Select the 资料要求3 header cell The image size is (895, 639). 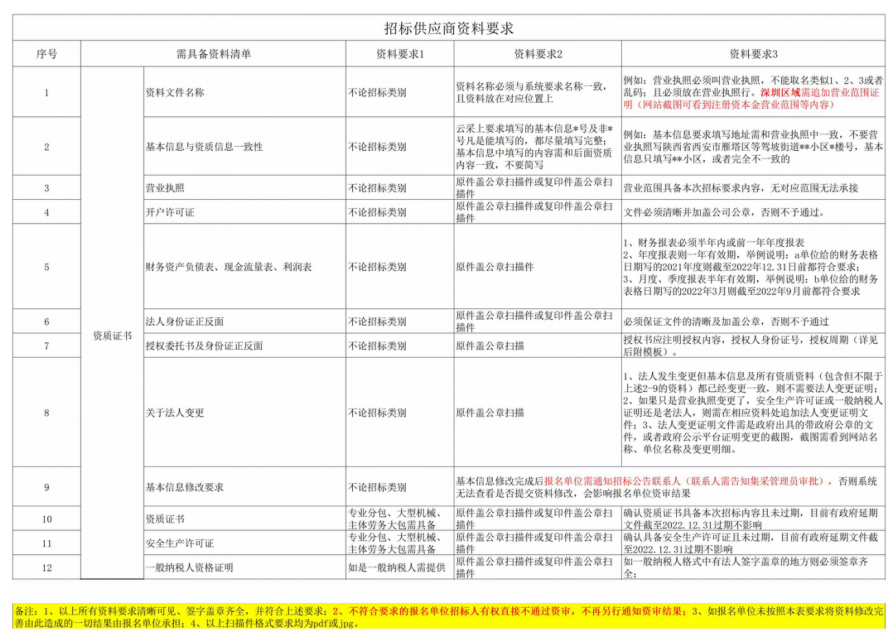click(753, 54)
